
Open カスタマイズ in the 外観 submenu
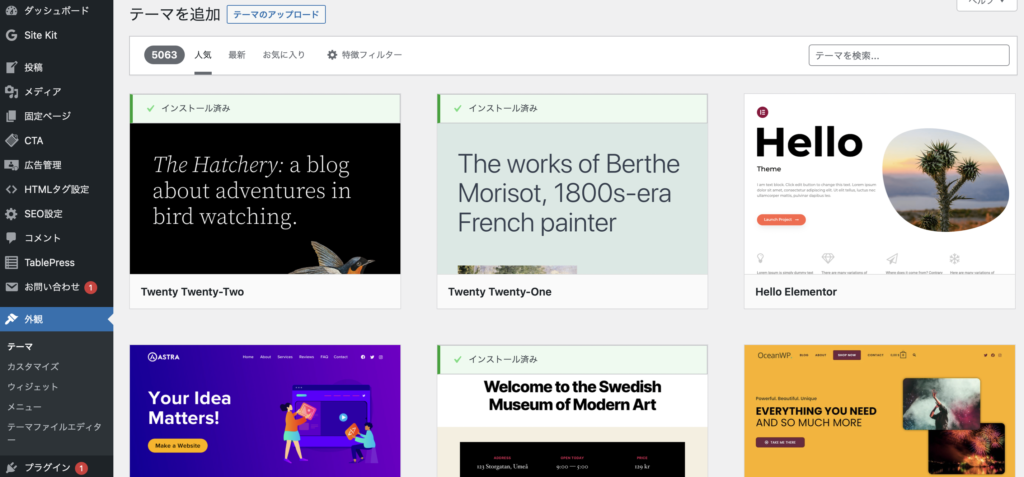point(33,367)
